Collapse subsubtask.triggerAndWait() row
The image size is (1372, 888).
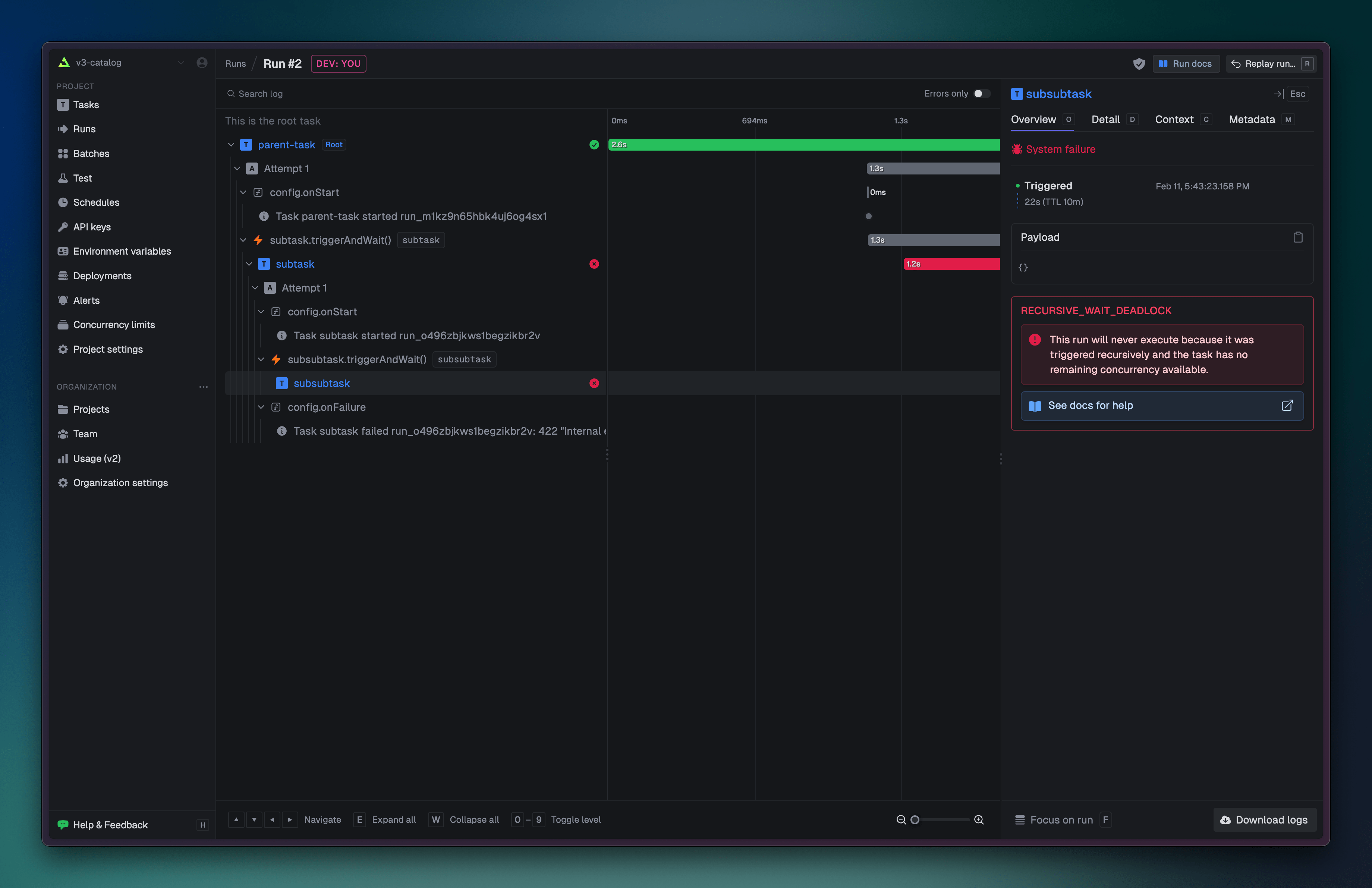[x=261, y=360]
